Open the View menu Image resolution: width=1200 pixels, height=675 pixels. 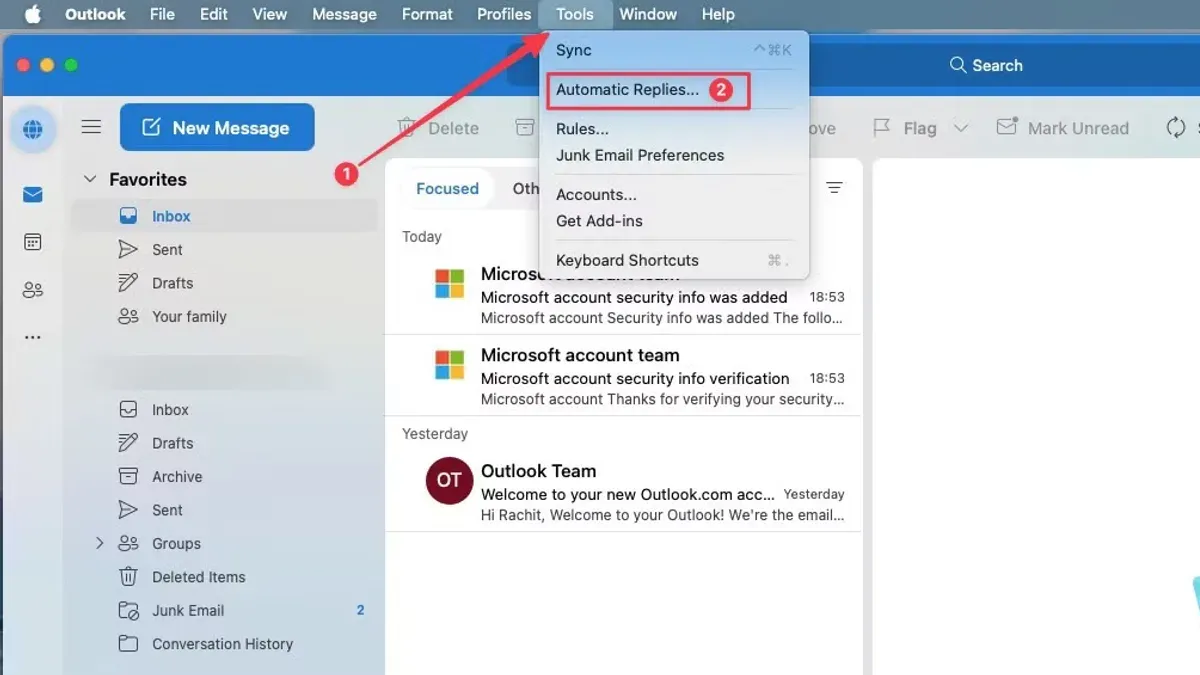(270, 14)
